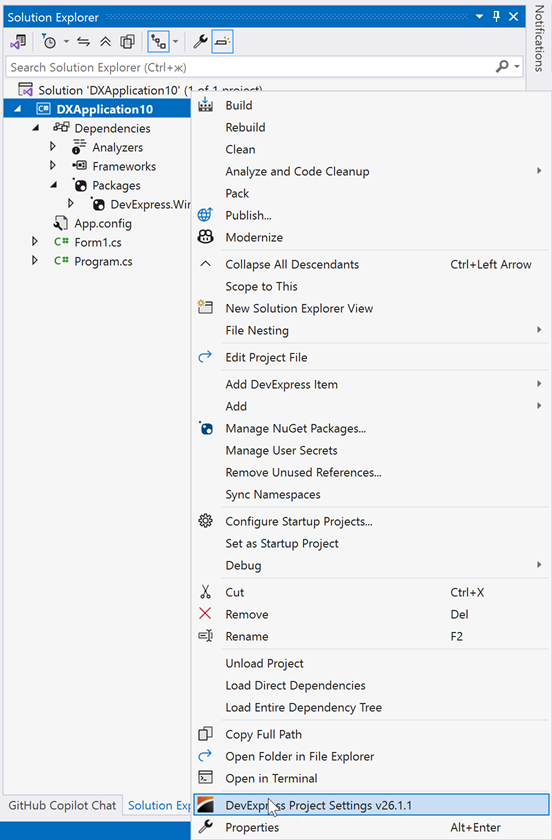552x840 pixels.
Task: Choose Manage User Secrets
Action: coord(281,451)
